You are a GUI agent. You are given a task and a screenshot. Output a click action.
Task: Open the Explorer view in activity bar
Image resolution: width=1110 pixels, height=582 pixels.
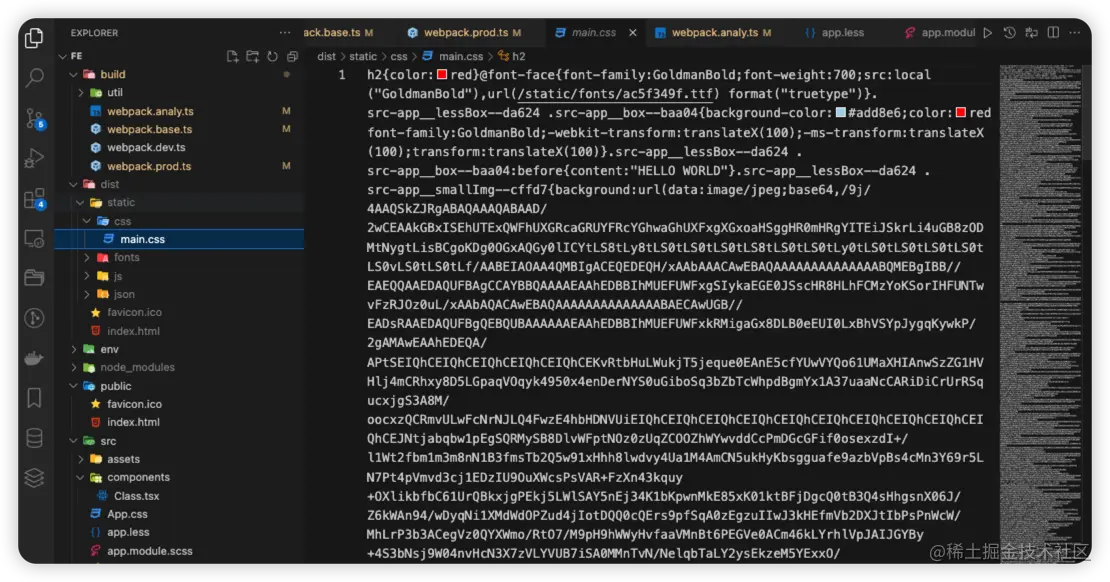[x=34, y=37]
